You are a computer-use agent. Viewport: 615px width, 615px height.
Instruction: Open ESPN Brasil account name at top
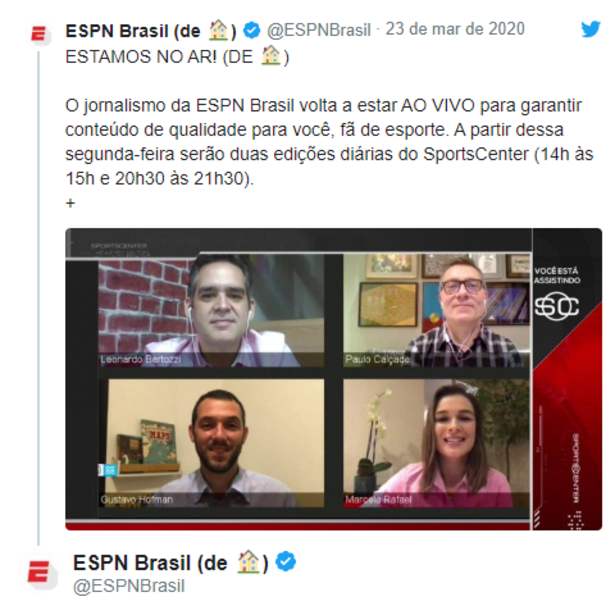click(151, 31)
